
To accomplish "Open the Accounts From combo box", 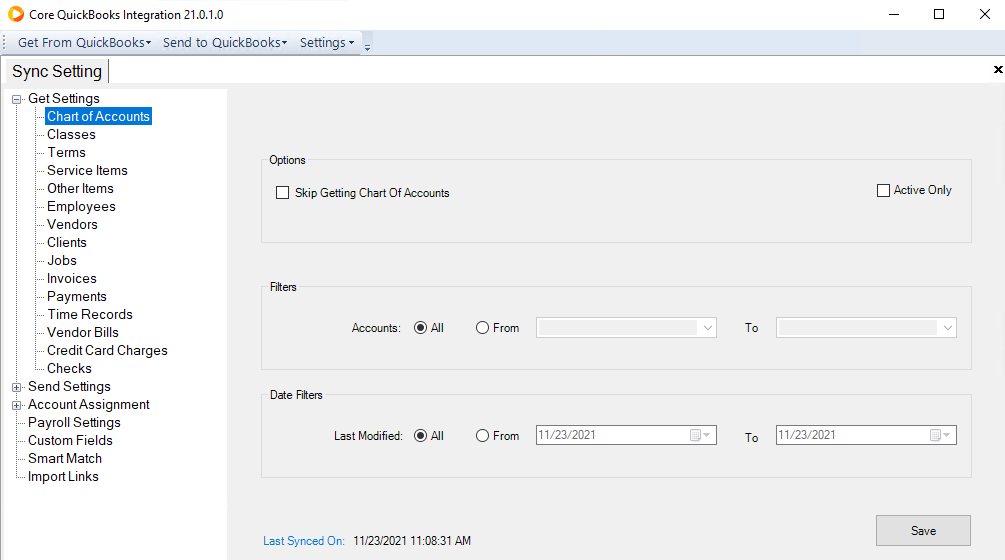I will (626, 327).
